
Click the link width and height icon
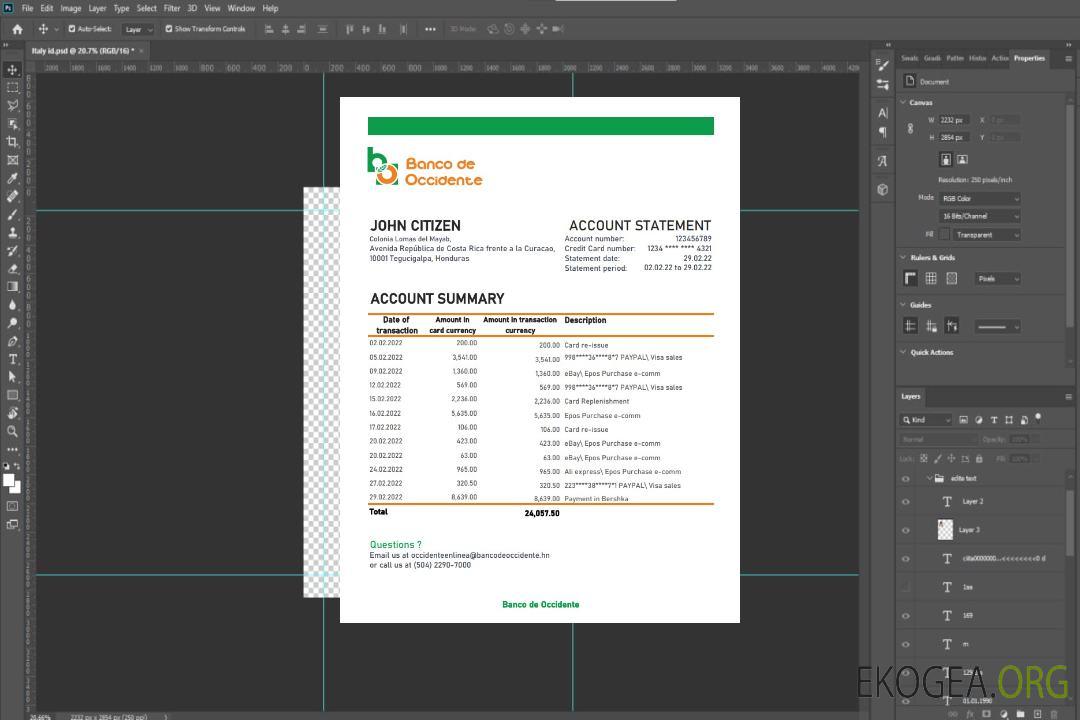910,128
